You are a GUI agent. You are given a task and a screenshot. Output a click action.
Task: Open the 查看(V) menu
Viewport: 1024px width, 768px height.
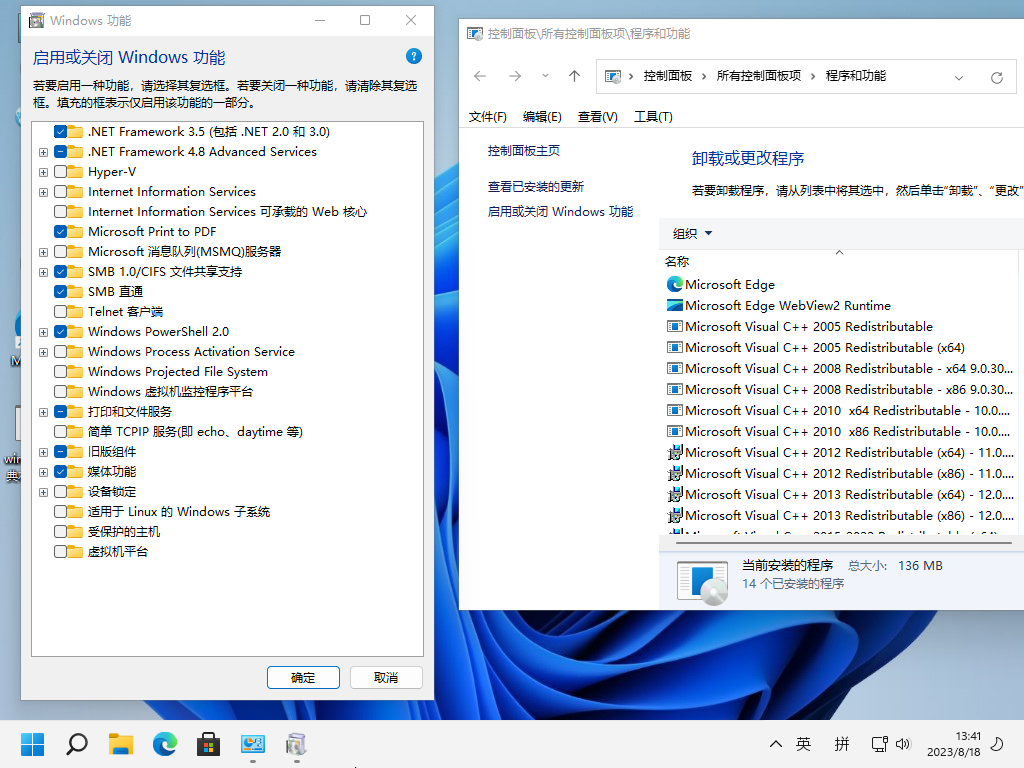(598, 117)
